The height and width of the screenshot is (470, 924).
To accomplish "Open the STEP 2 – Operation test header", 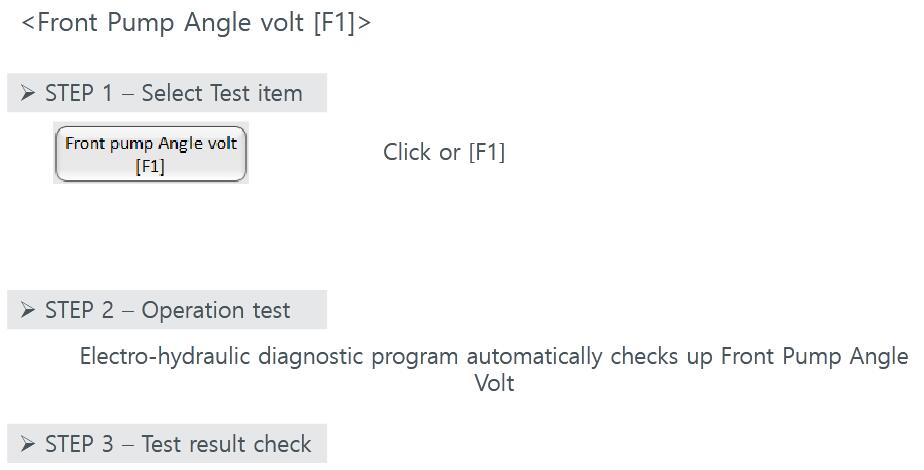I will pyautogui.click(x=167, y=310).
